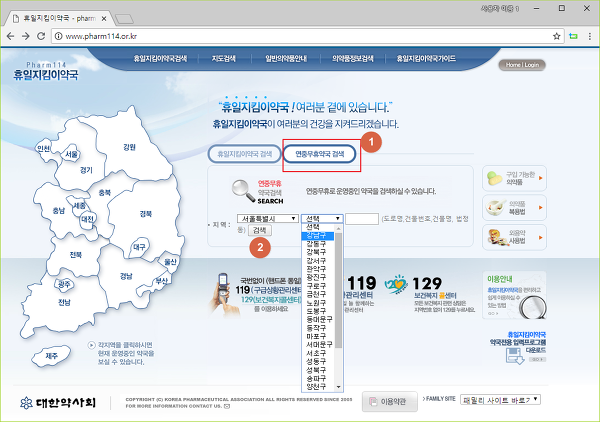Open the Chrome three-dot menu

tap(589, 36)
